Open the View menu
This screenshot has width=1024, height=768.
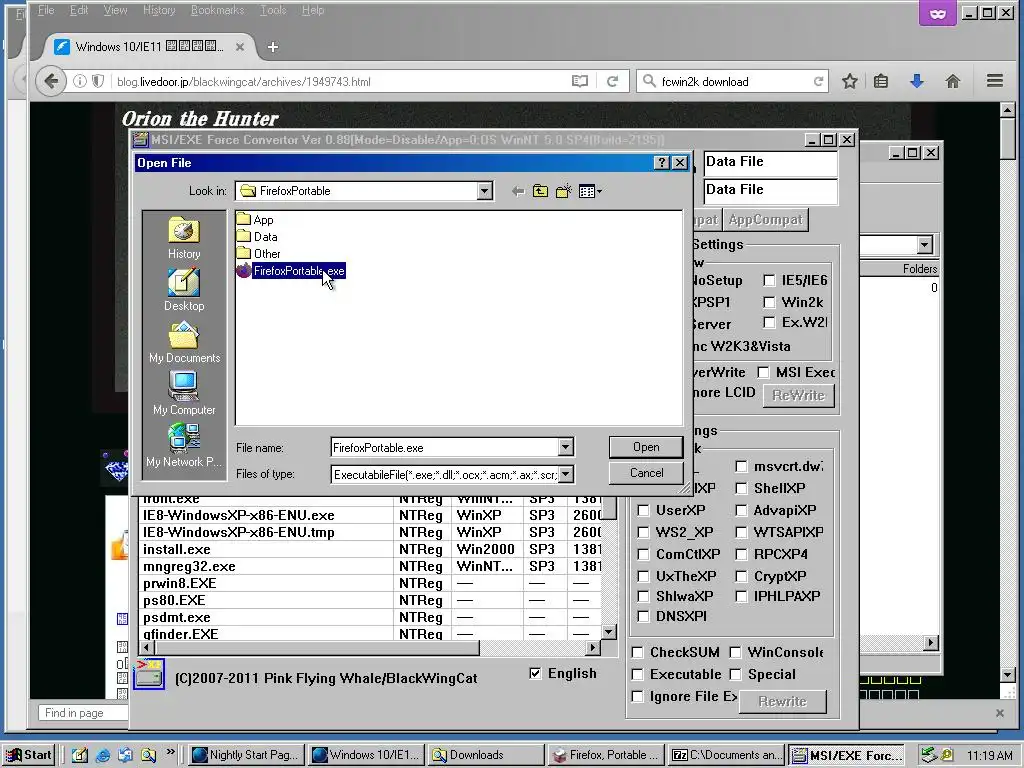[115, 10]
